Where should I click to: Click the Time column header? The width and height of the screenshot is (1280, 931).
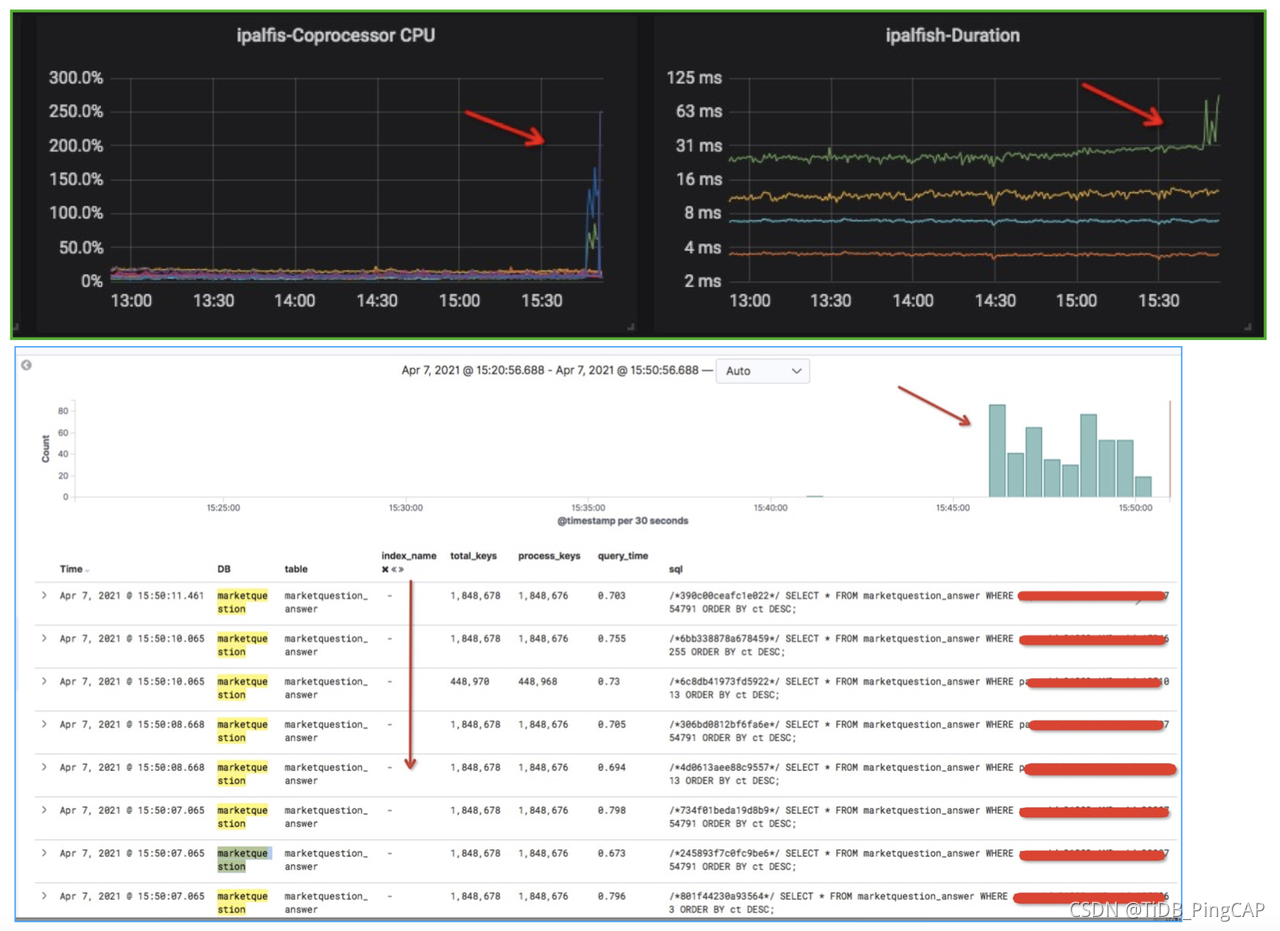click(70, 569)
